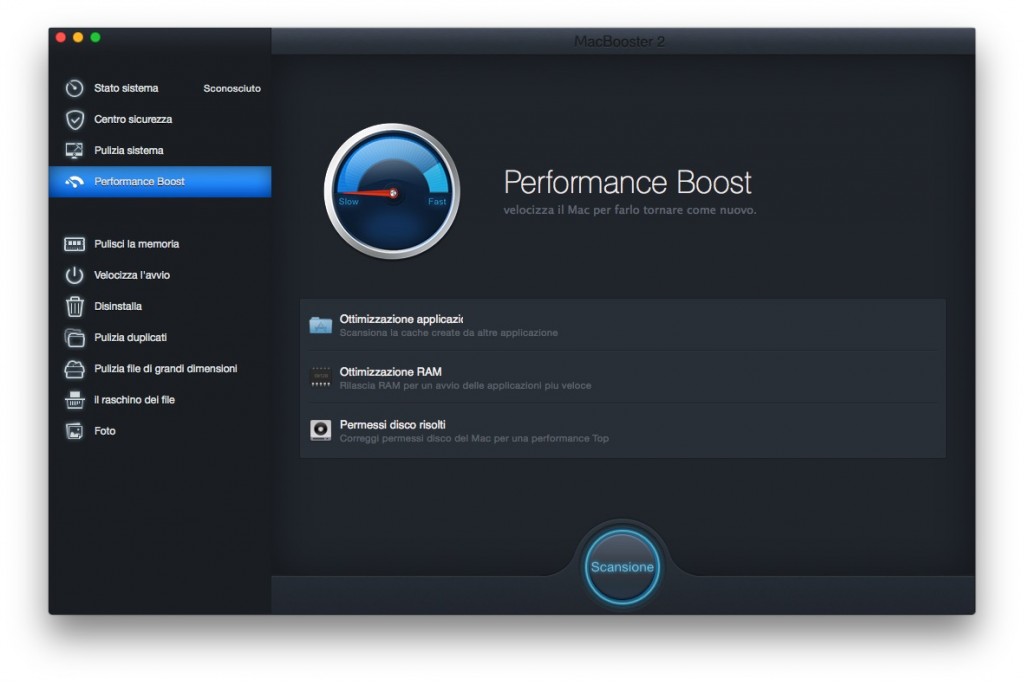Click the Permessi disco risolti disk icon
This screenshot has height=684, width=1024.
(x=320, y=429)
